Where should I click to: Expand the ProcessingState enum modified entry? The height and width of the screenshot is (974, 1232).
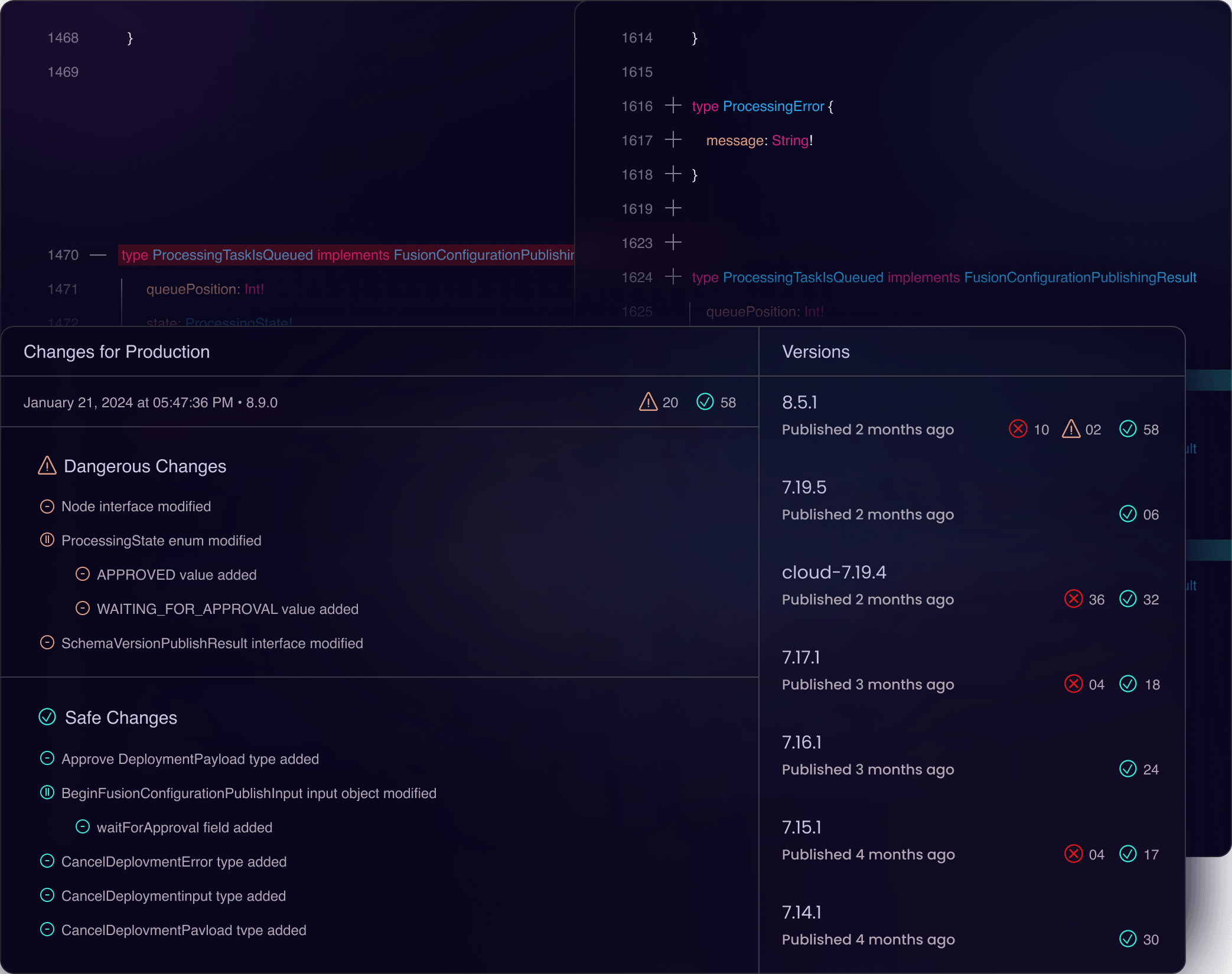point(47,540)
